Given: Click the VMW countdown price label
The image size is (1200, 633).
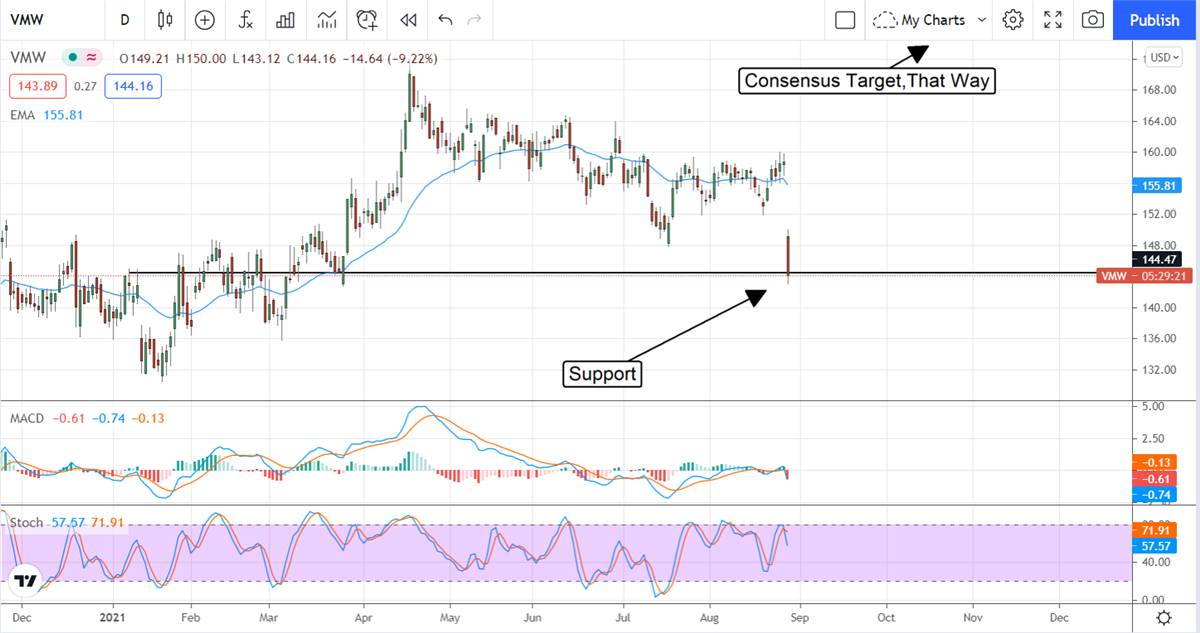Looking at the screenshot, I should [x=1143, y=275].
